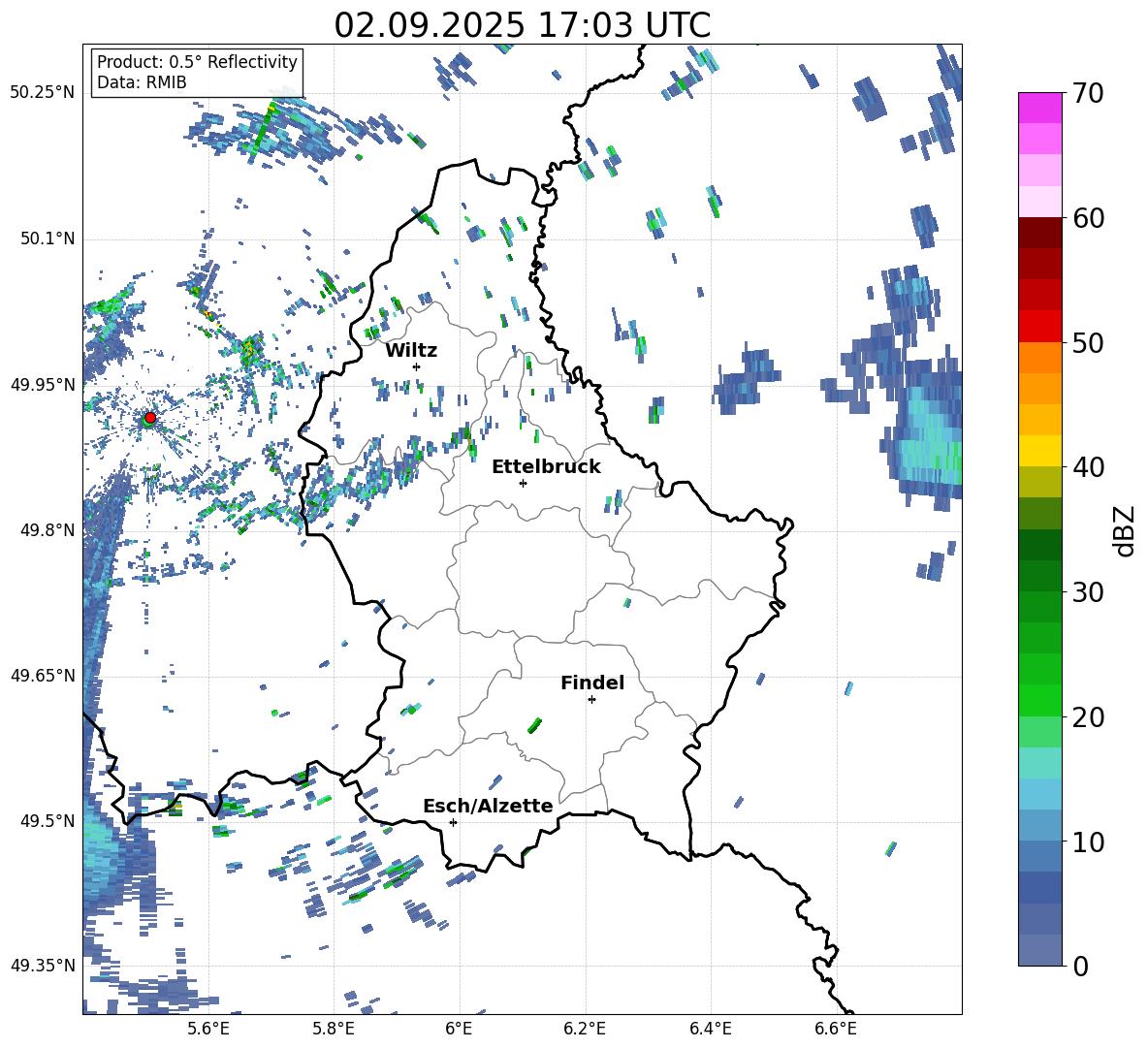Image resolution: width=1148 pixels, height=1048 pixels.
Task: Click the 0 label on colorbar
Action: pos(1079,966)
